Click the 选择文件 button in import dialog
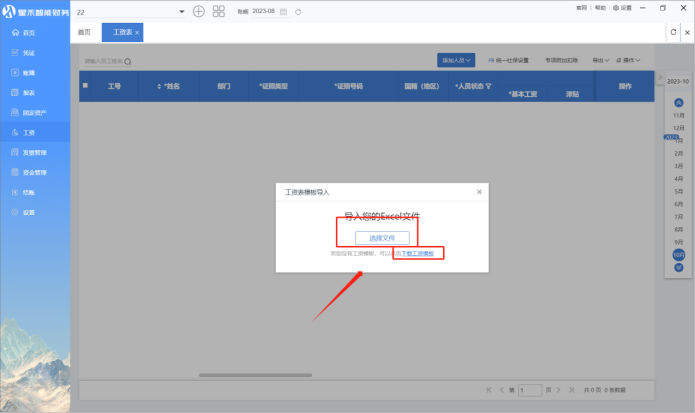This screenshot has width=695, height=413. point(382,238)
